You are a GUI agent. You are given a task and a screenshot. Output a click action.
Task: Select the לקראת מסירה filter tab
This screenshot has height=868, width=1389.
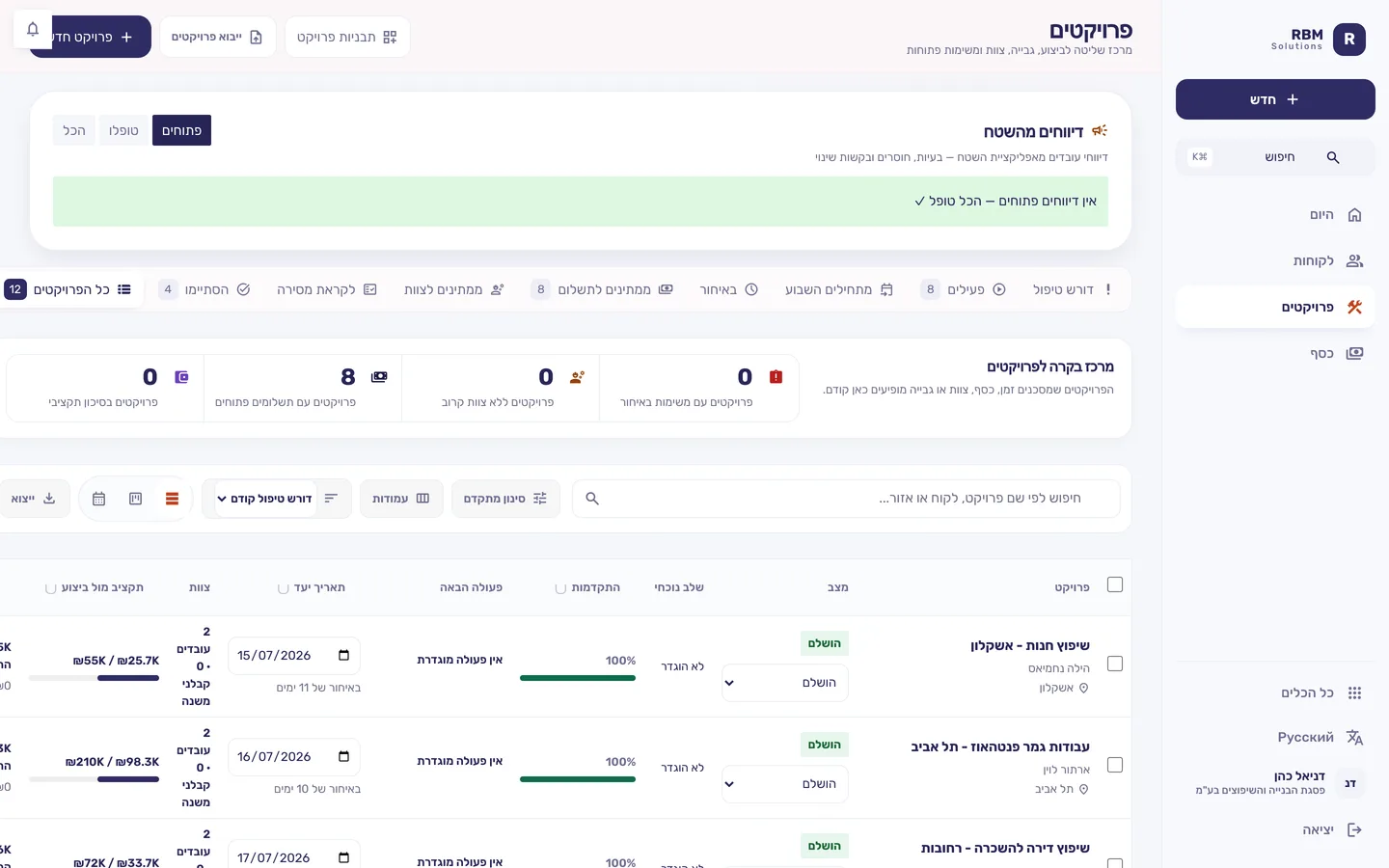tap(327, 289)
